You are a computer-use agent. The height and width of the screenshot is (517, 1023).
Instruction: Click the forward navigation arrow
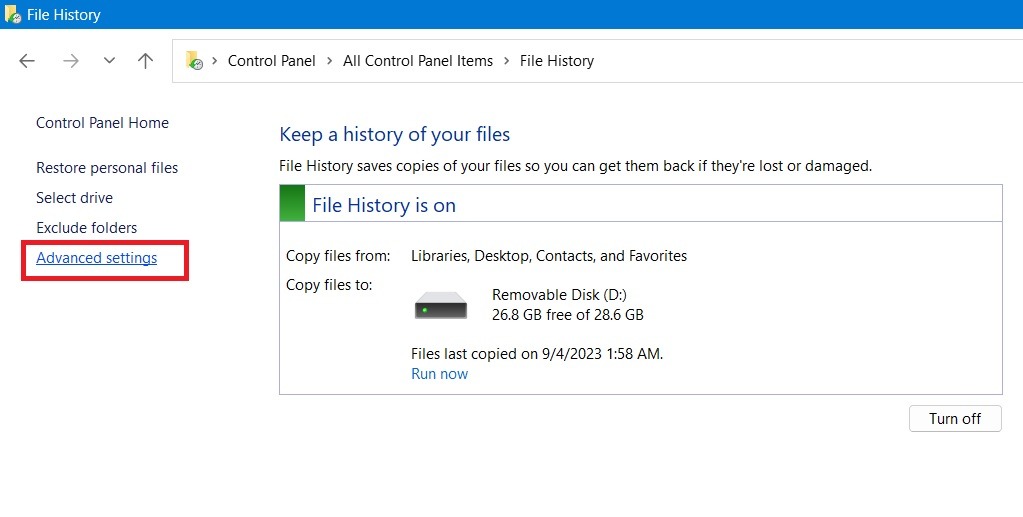click(x=70, y=61)
